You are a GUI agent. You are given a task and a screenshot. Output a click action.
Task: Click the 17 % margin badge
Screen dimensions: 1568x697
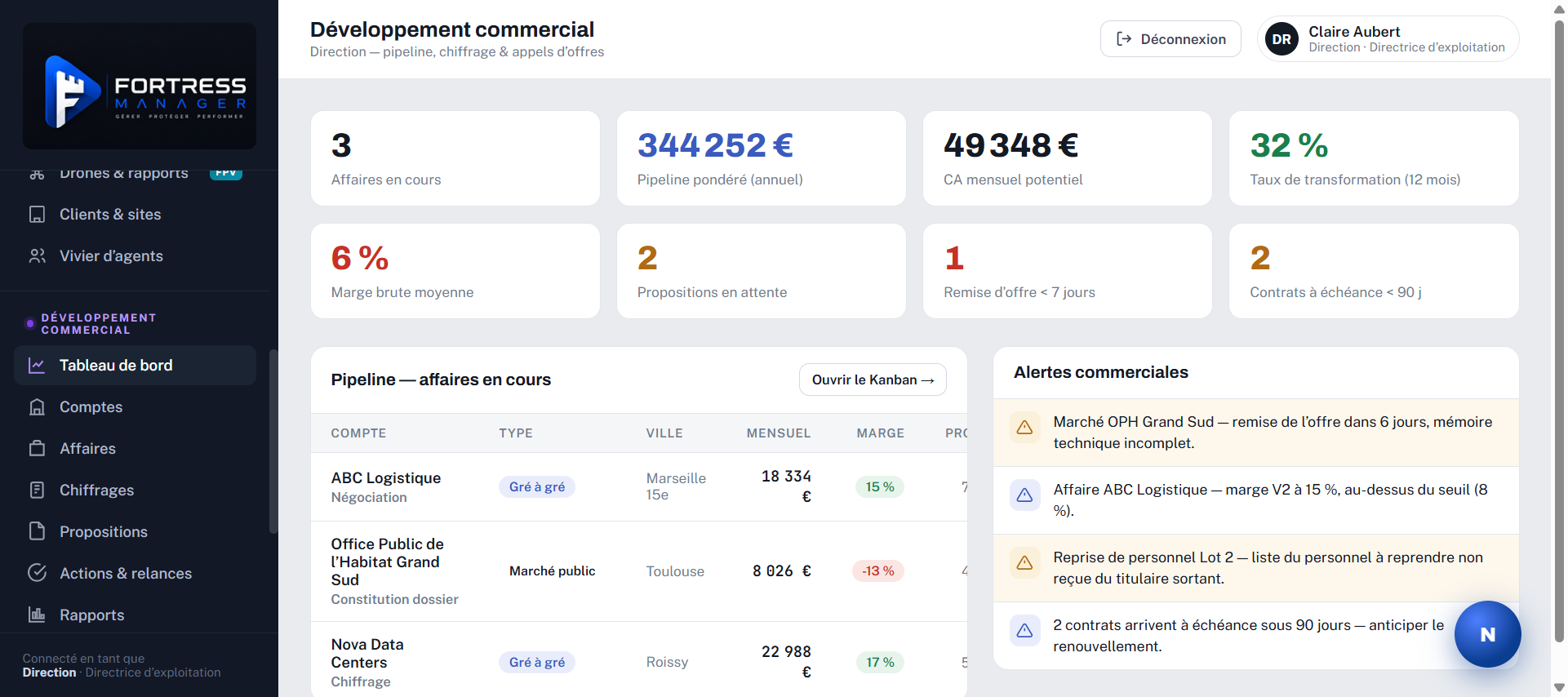[x=880, y=662]
